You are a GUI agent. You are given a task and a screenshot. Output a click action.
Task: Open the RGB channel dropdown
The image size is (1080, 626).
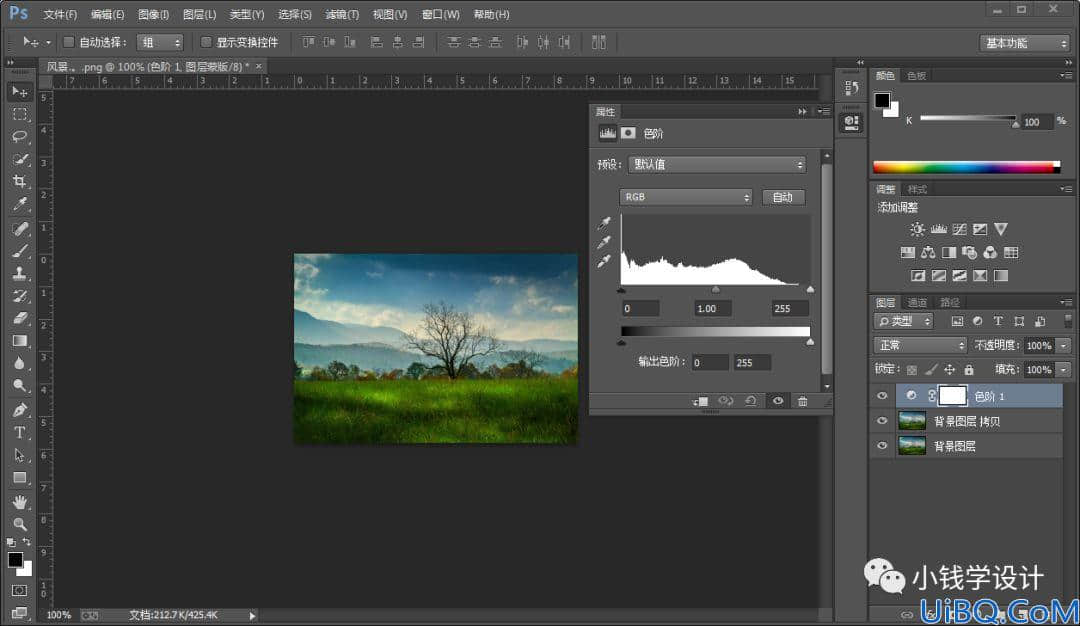[686, 197]
